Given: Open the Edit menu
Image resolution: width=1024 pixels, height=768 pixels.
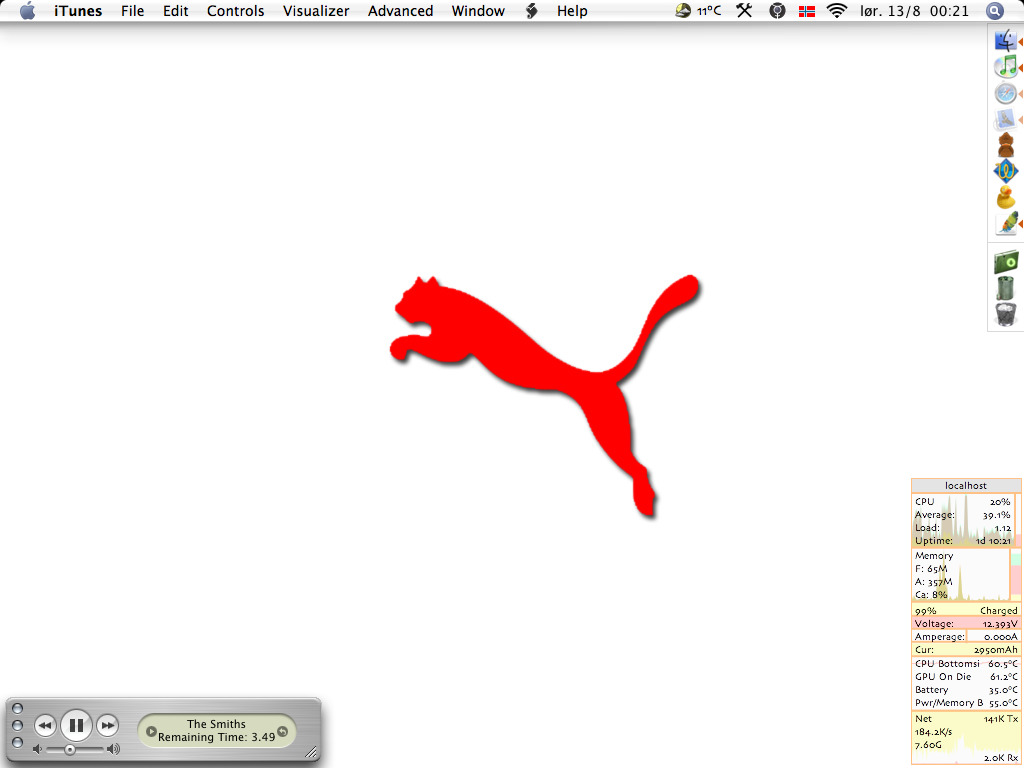Looking at the screenshot, I should (x=176, y=11).
